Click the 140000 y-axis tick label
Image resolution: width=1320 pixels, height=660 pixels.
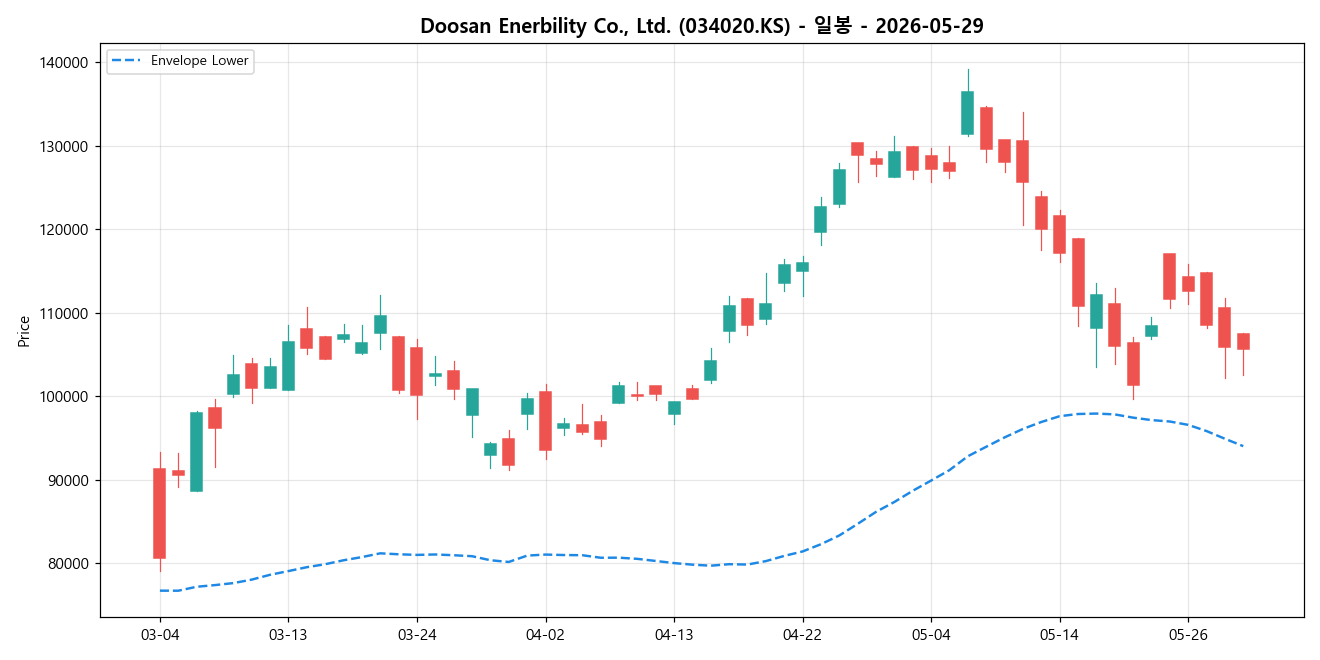point(64,63)
